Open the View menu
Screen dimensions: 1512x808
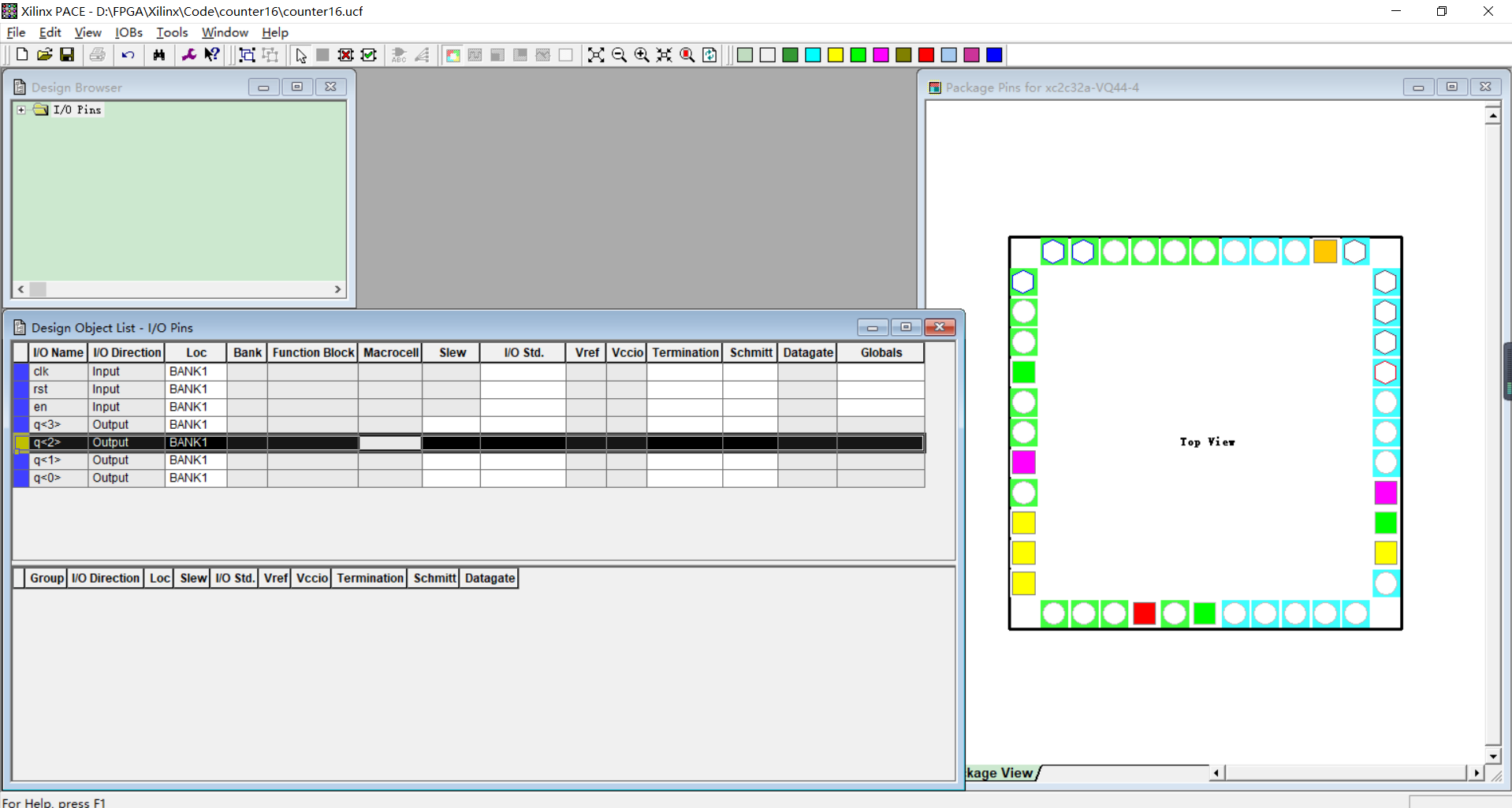[x=88, y=32]
